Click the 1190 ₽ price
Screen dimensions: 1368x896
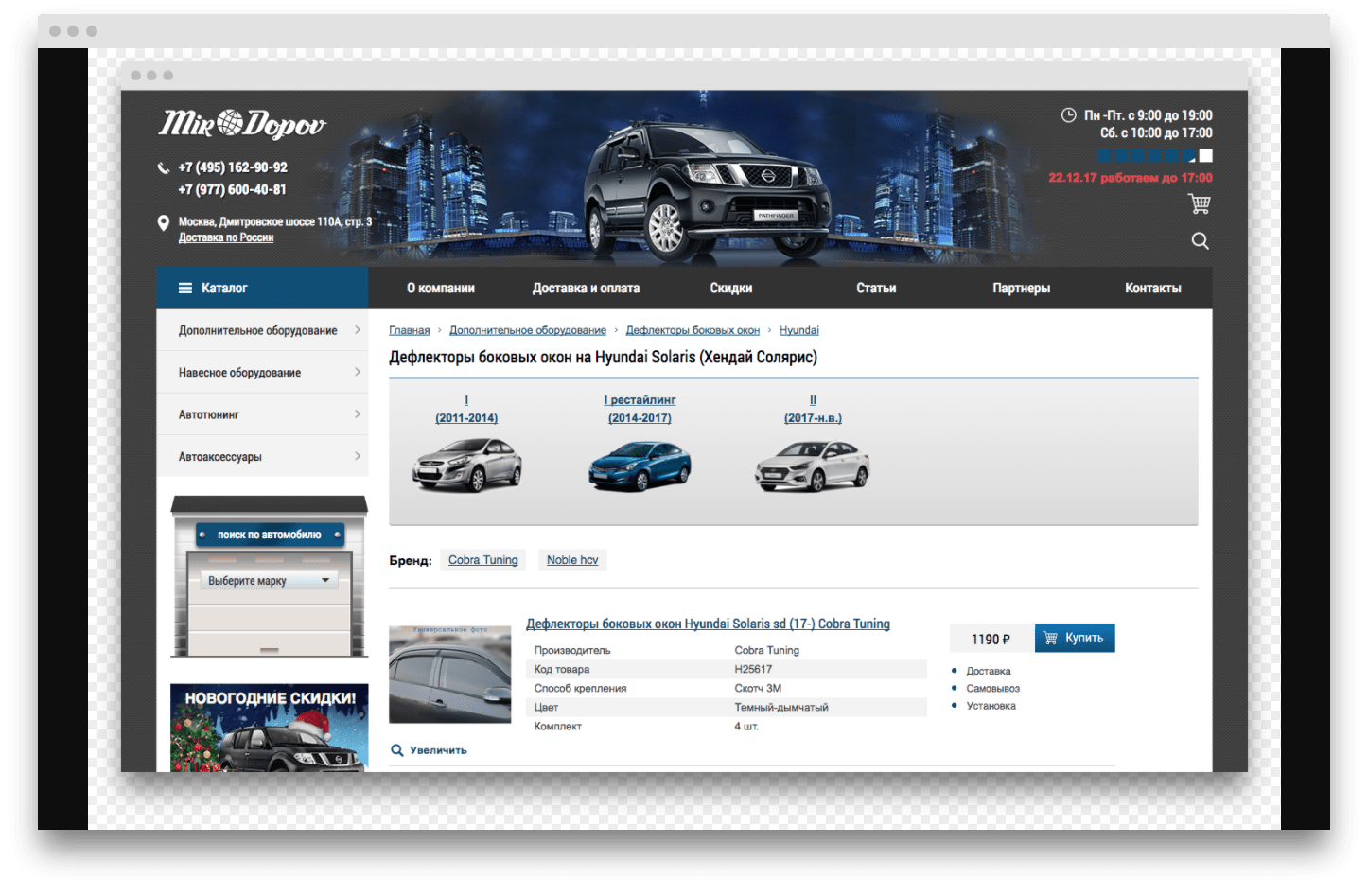click(991, 639)
